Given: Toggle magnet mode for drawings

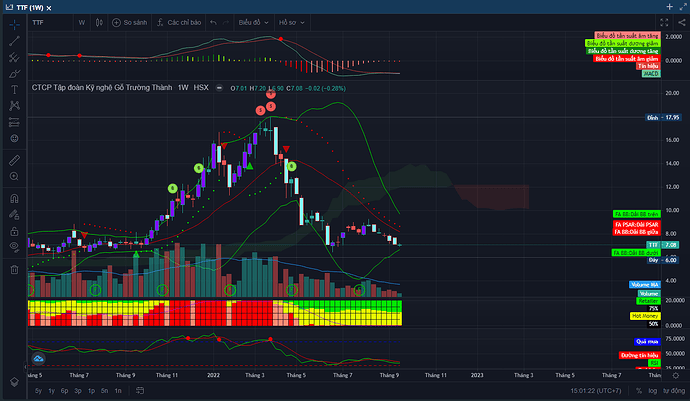Looking at the screenshot, I should 14,199.
